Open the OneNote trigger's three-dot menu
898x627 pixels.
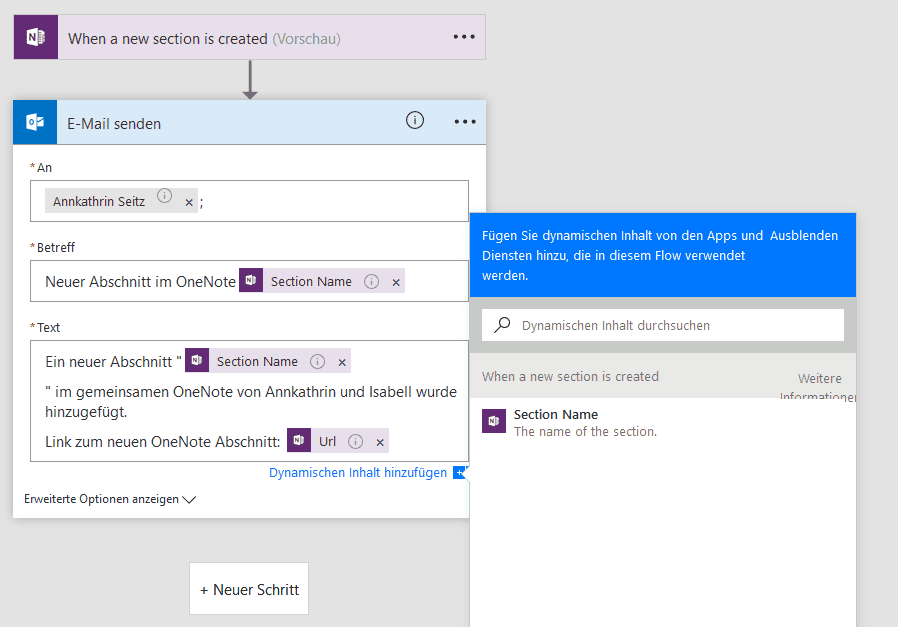click(x=464, y=37)
